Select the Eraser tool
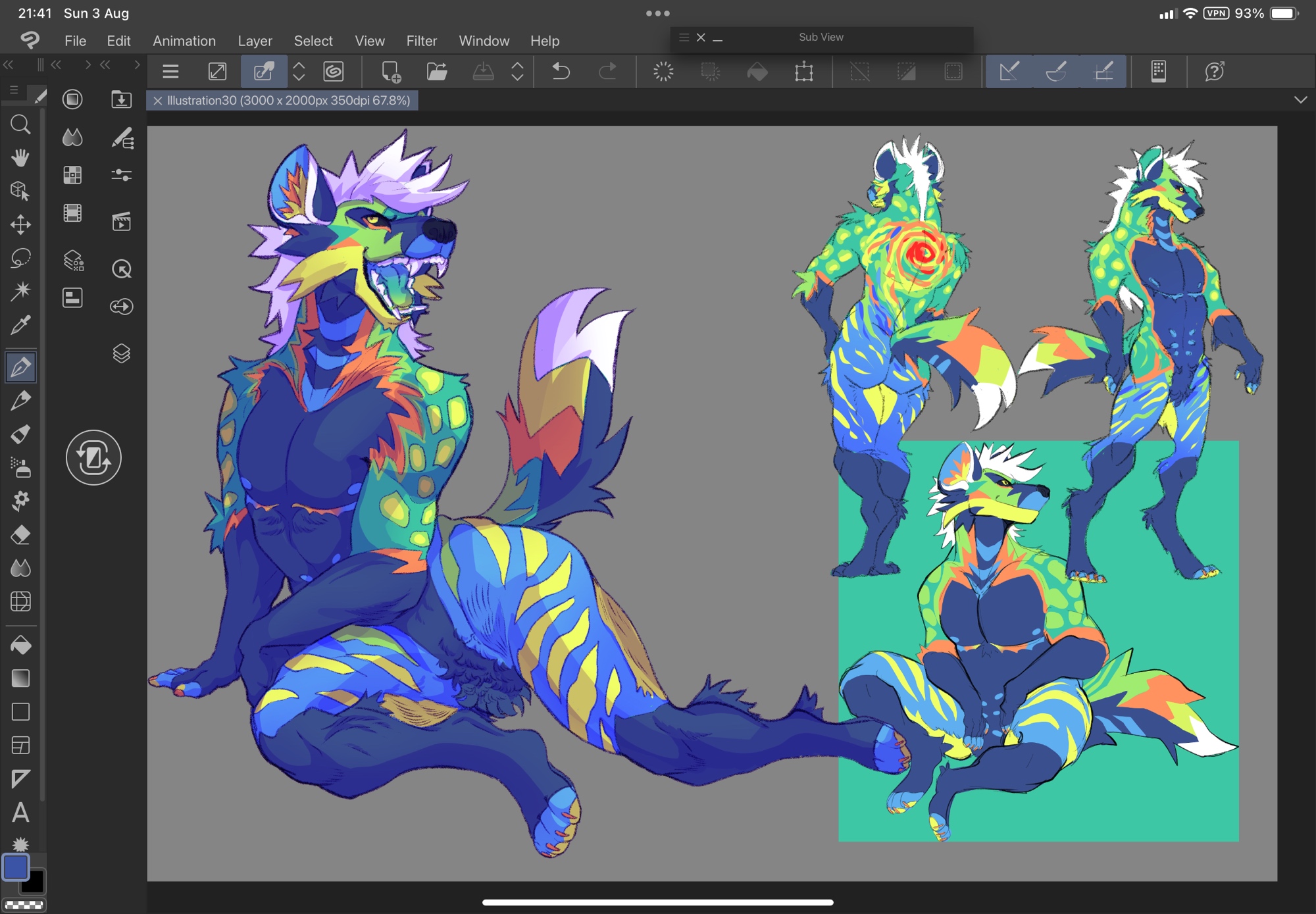 pyautogui.click(x=20, y=534)
